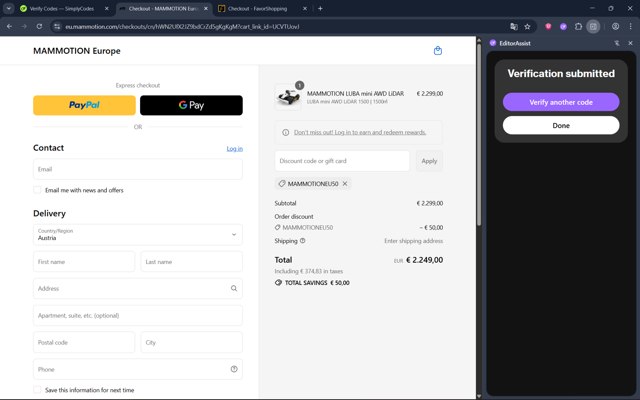Click the phone field help icon
640x400 pixels.
(x=234, y=369)
